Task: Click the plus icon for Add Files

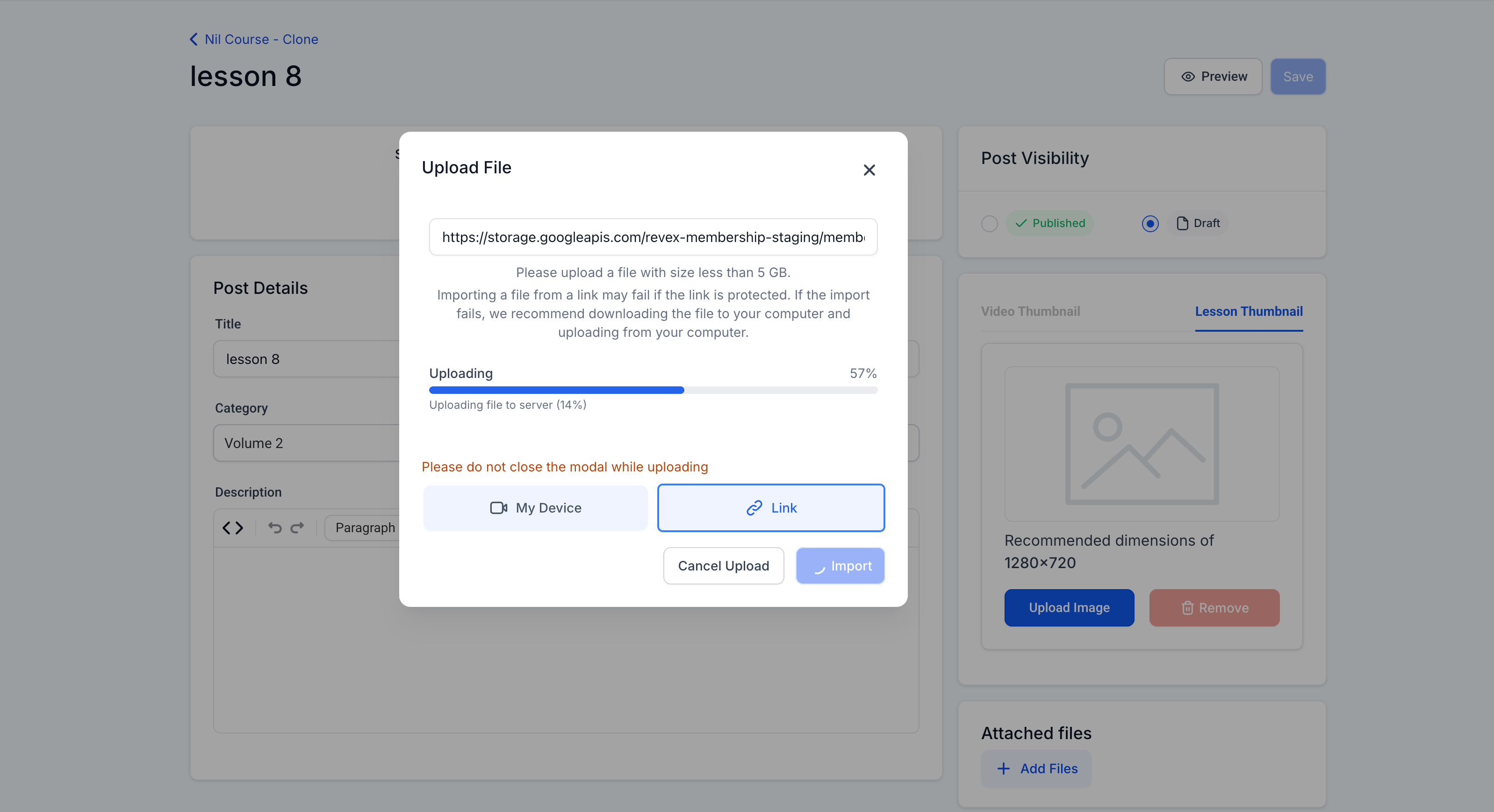Action: coord(1003,769)
